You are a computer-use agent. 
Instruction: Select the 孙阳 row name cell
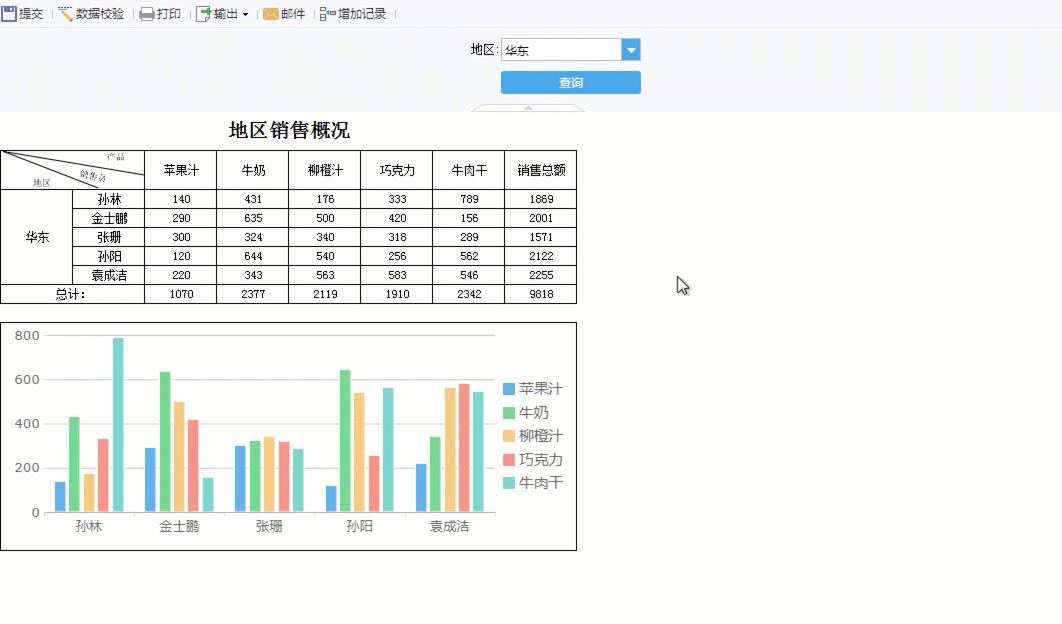click(108, 256)
